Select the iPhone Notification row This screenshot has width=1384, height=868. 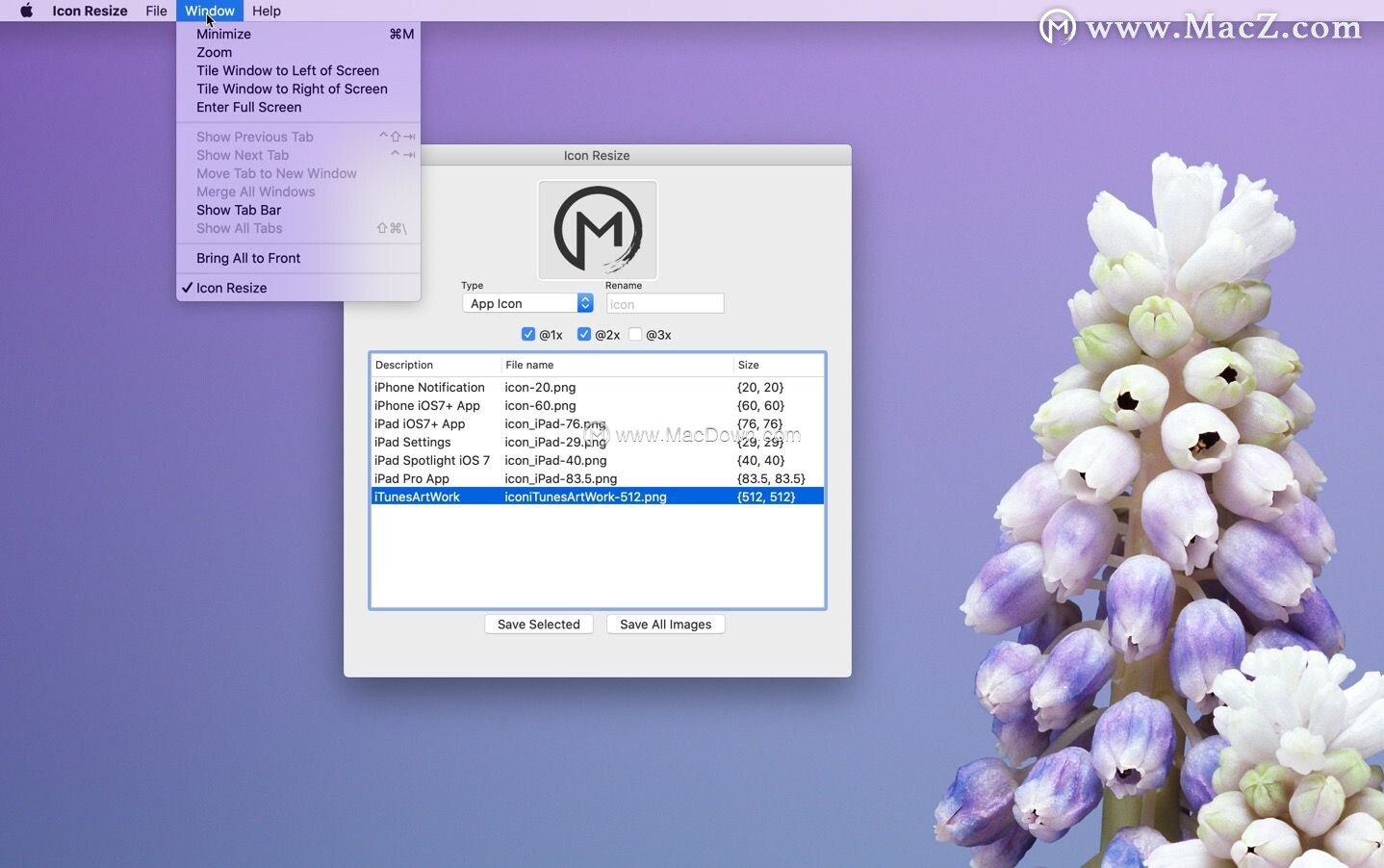(597, 387)
